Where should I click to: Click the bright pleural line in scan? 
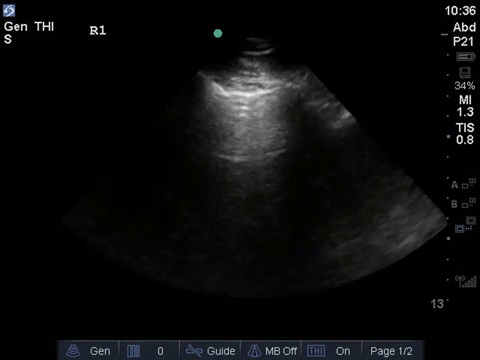tap(247, 93)
